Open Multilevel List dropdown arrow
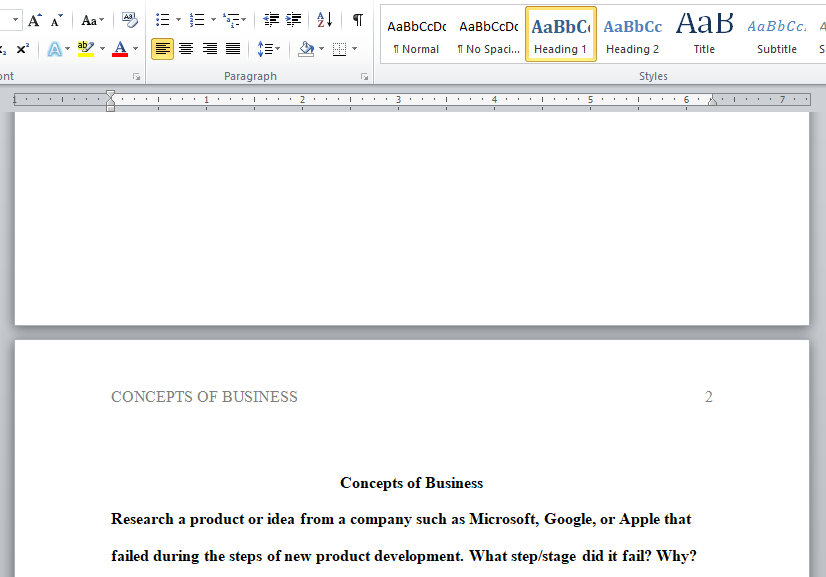The image size is (826, 577). [243, 20]
